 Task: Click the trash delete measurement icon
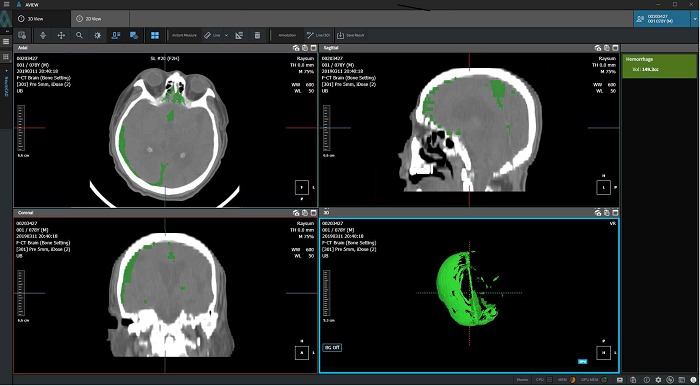click(x=257, y=35)
